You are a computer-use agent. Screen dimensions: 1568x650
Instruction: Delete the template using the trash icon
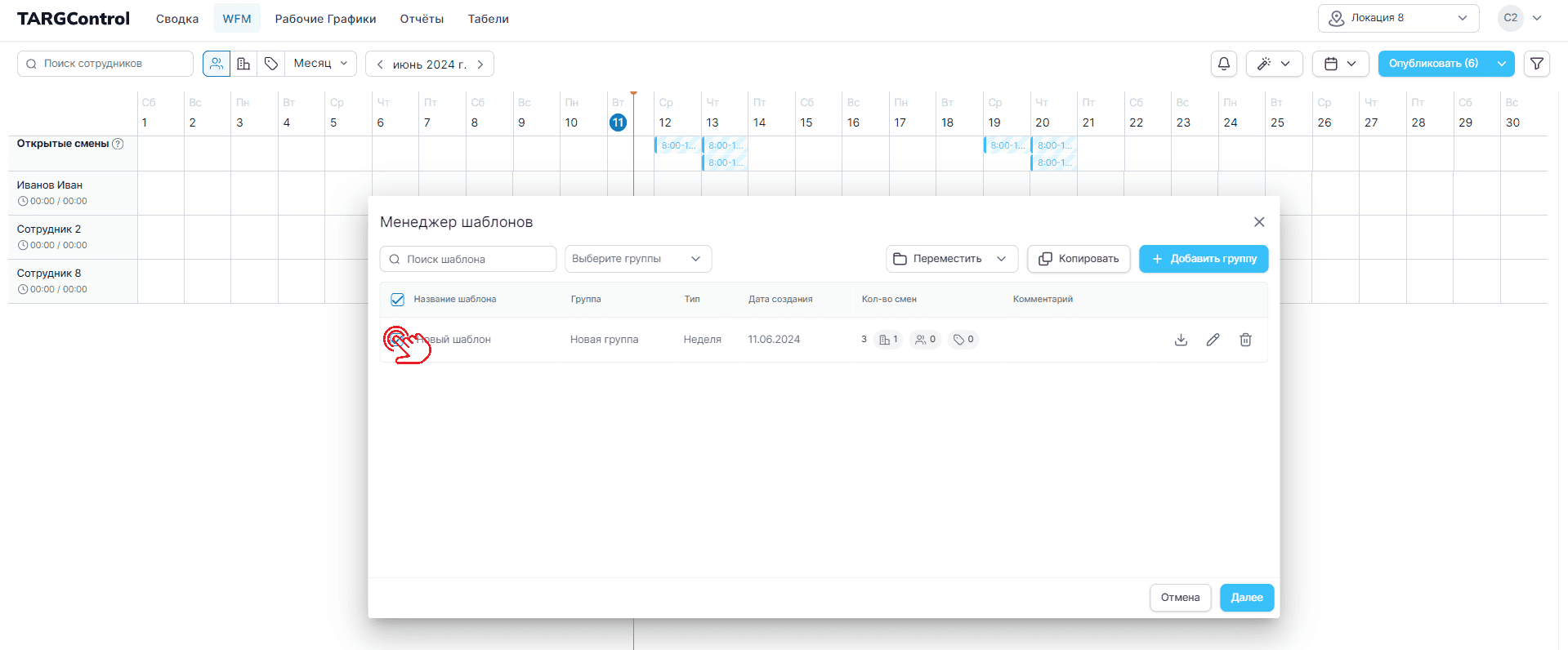(1245, 340)
